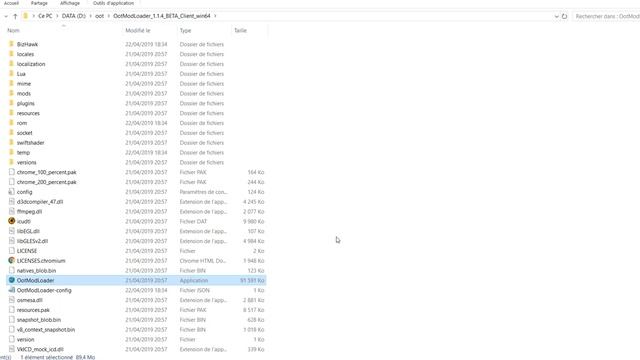Select file name 'v8_context_snapshot.bin'

[x=46, y=329]
